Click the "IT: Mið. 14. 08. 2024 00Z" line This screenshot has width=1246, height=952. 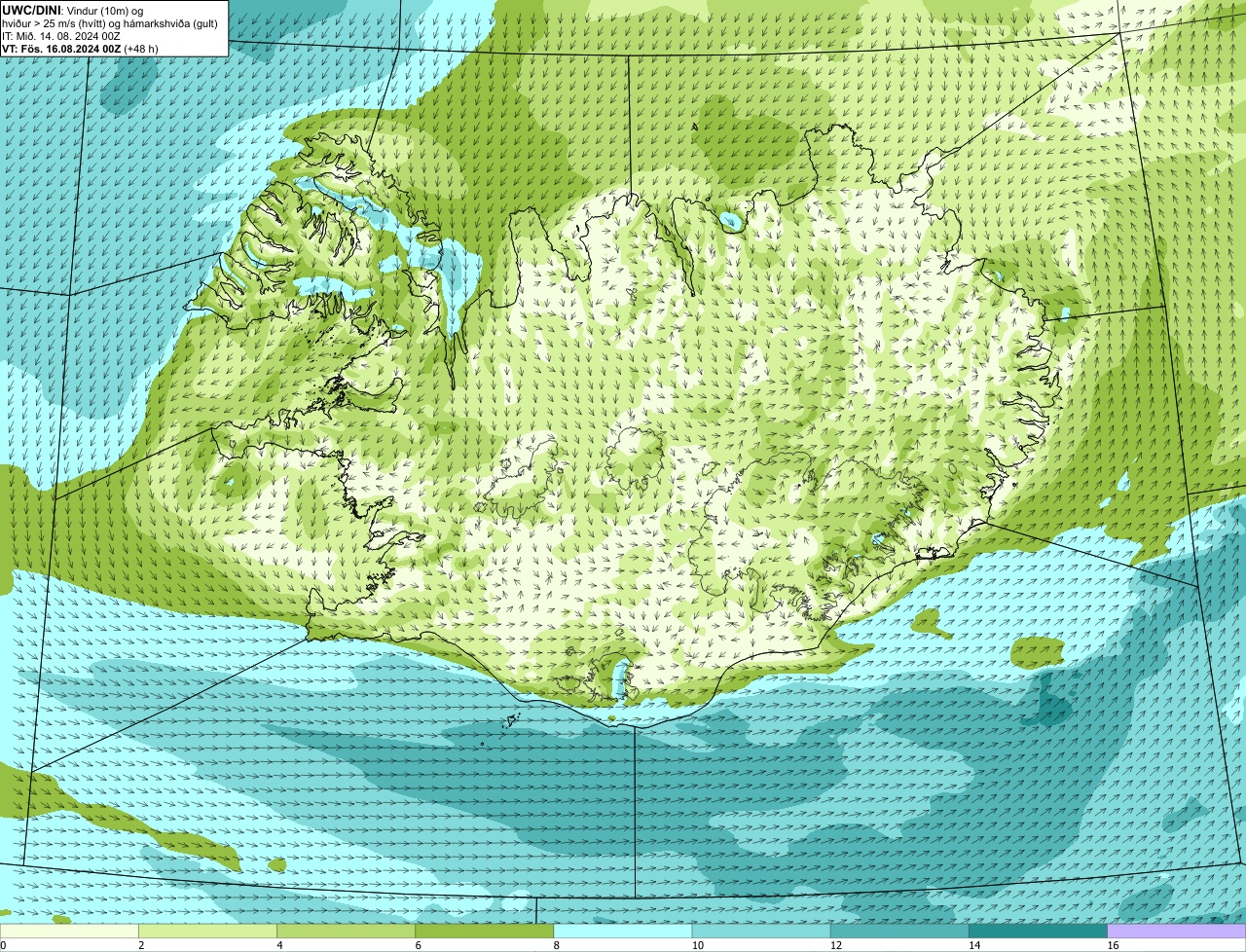pyautogui.click(x=61, y=35)
